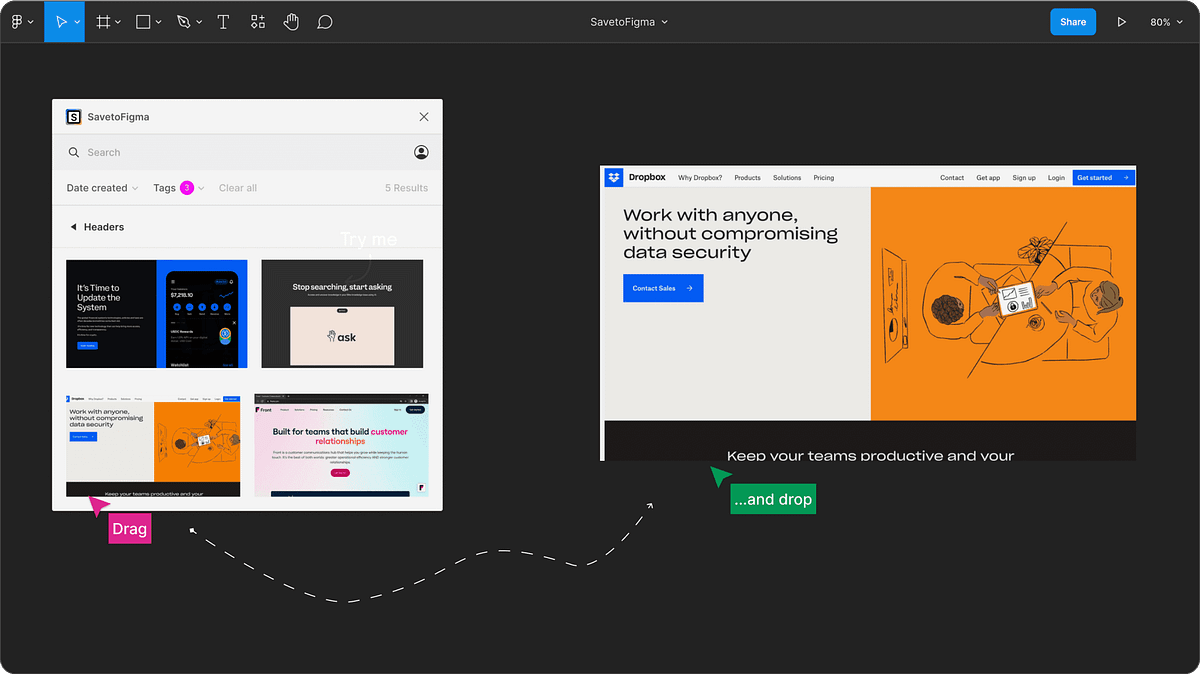Select the Pen tool
Image resolution: width=1200 pixels, height=674 pixels.
[x=185, y=21]
